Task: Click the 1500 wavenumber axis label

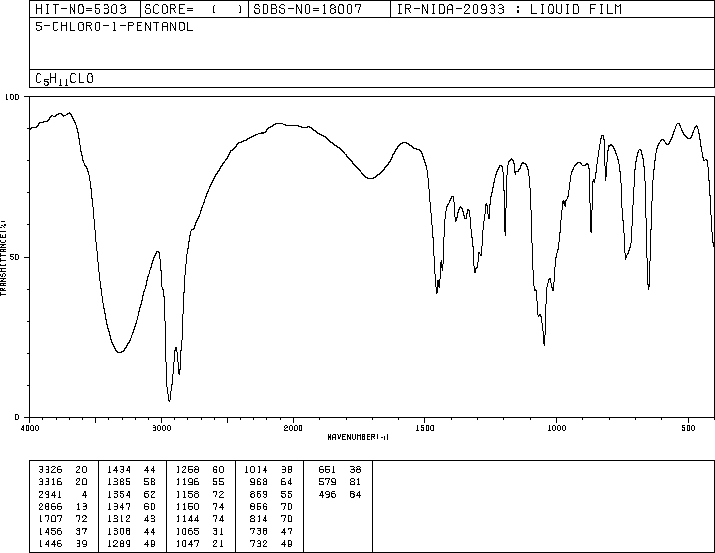Action: coord(425,428)
